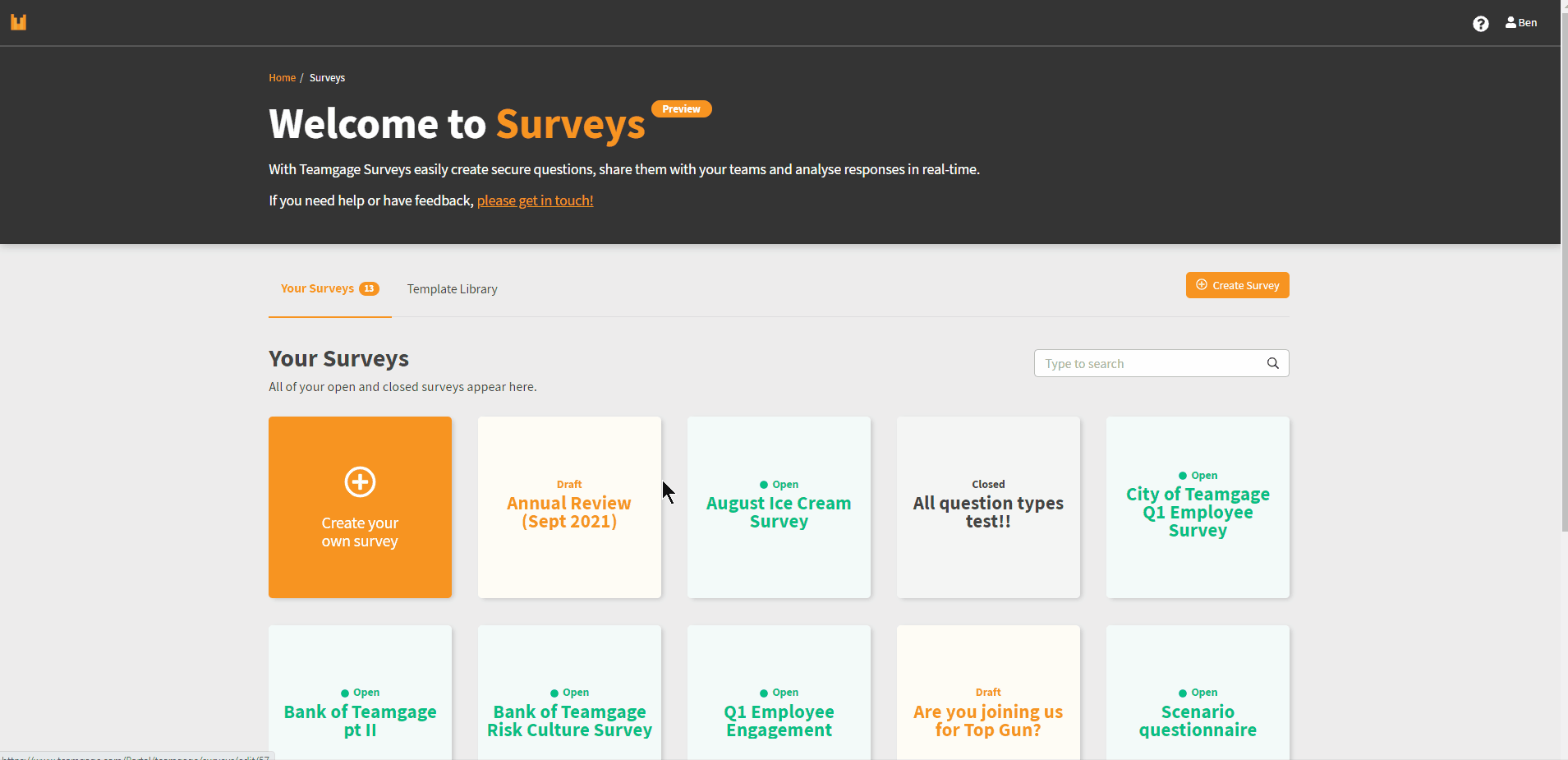Open City of Teamgage Q1 Employee Survey
Viewport: 1568px width, 760px height.
[x=1198, y=507]
